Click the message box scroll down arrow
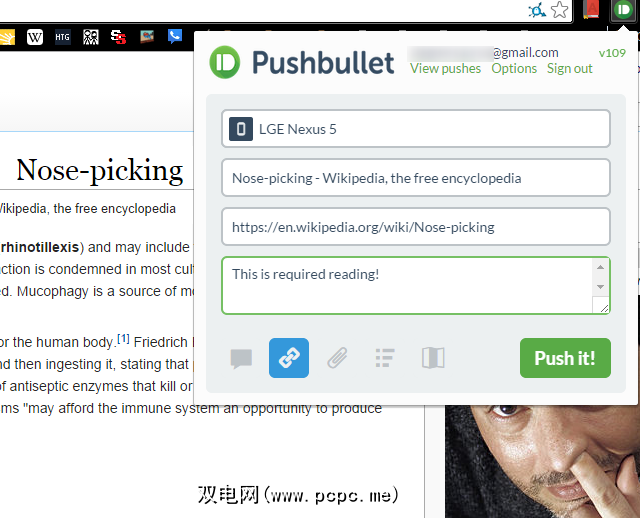The image size is (640, 518). tap(600, 287)
